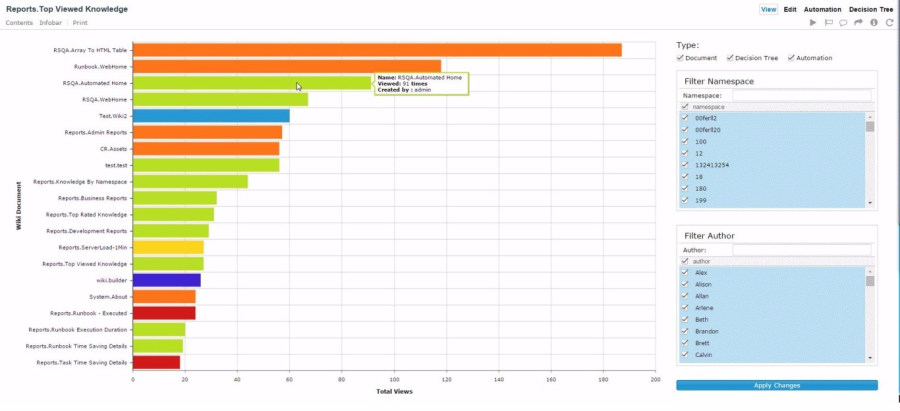Toggle select-all namespace header checkbox
The height and width of the screenshot is (411, 900).
(685, 106)
